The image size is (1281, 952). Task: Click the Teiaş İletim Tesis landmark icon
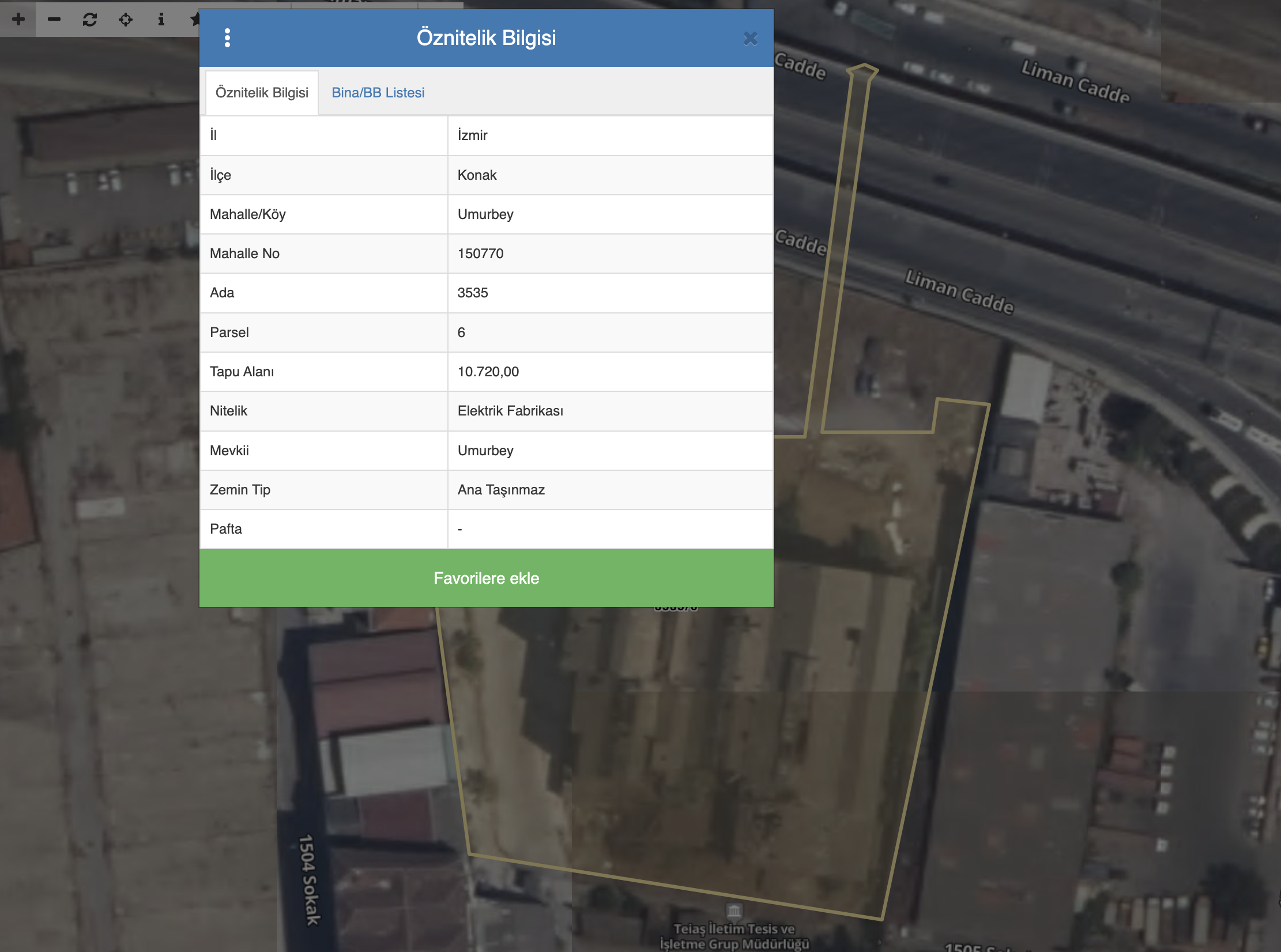(x=734, y=911)
